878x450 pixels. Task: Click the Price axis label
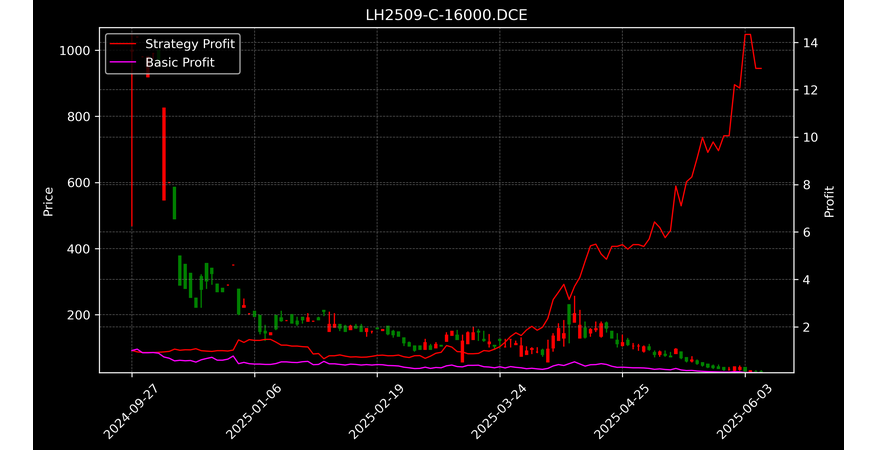pyautogui.click(x=48, y=201)
